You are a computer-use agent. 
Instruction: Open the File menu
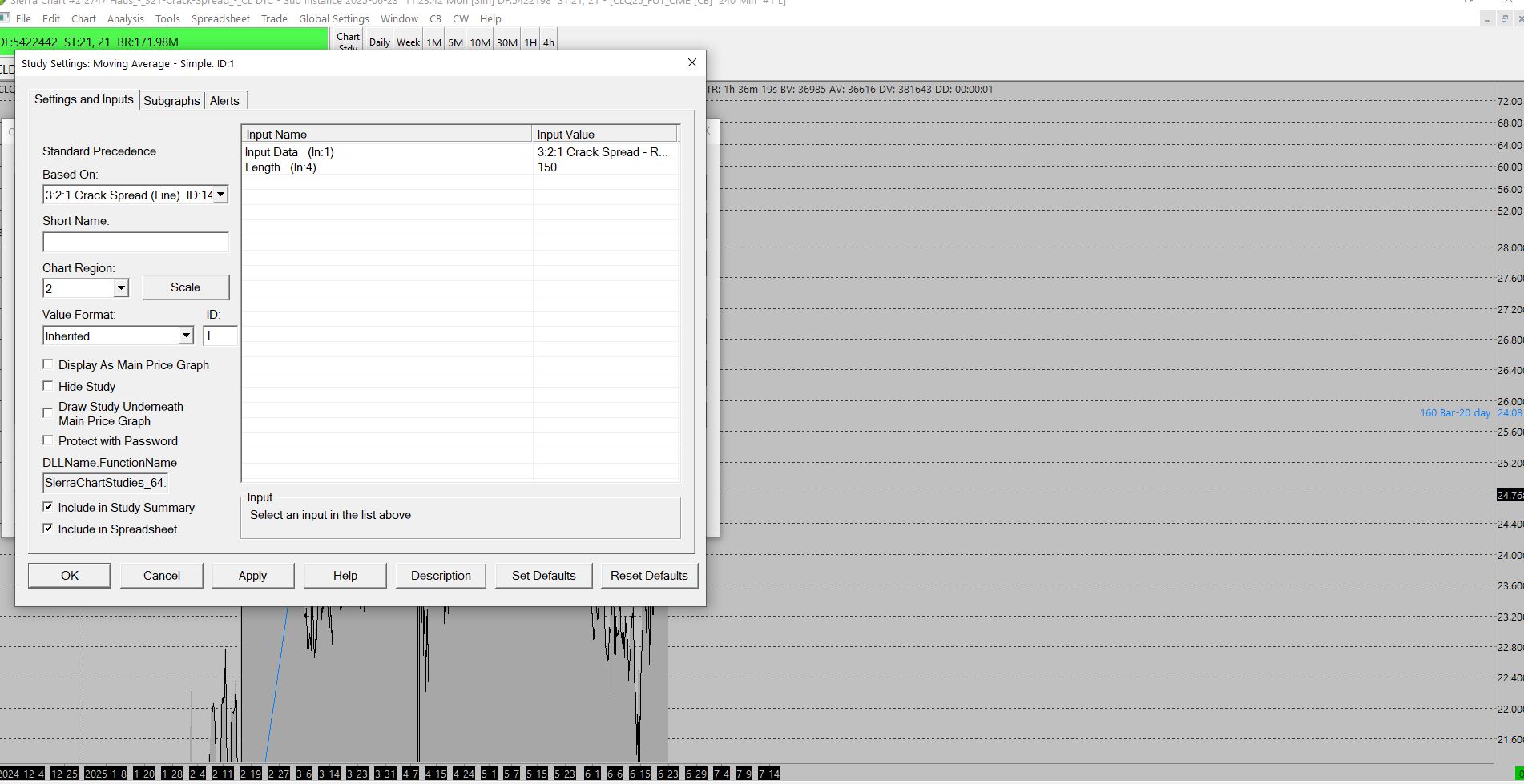click(x=23, y=18)
